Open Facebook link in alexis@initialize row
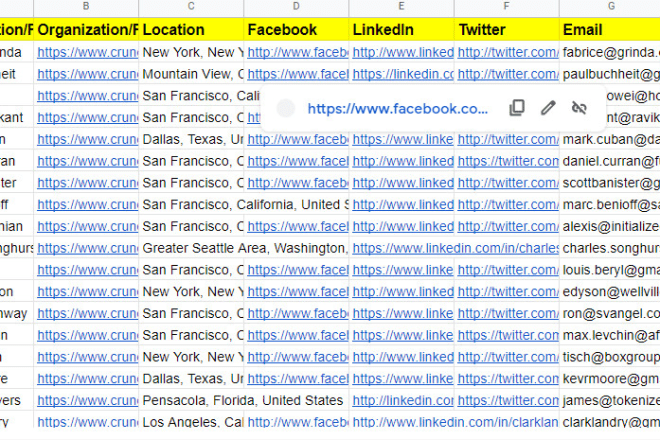This screenshot has height=440, width=660. coord(298,227)
